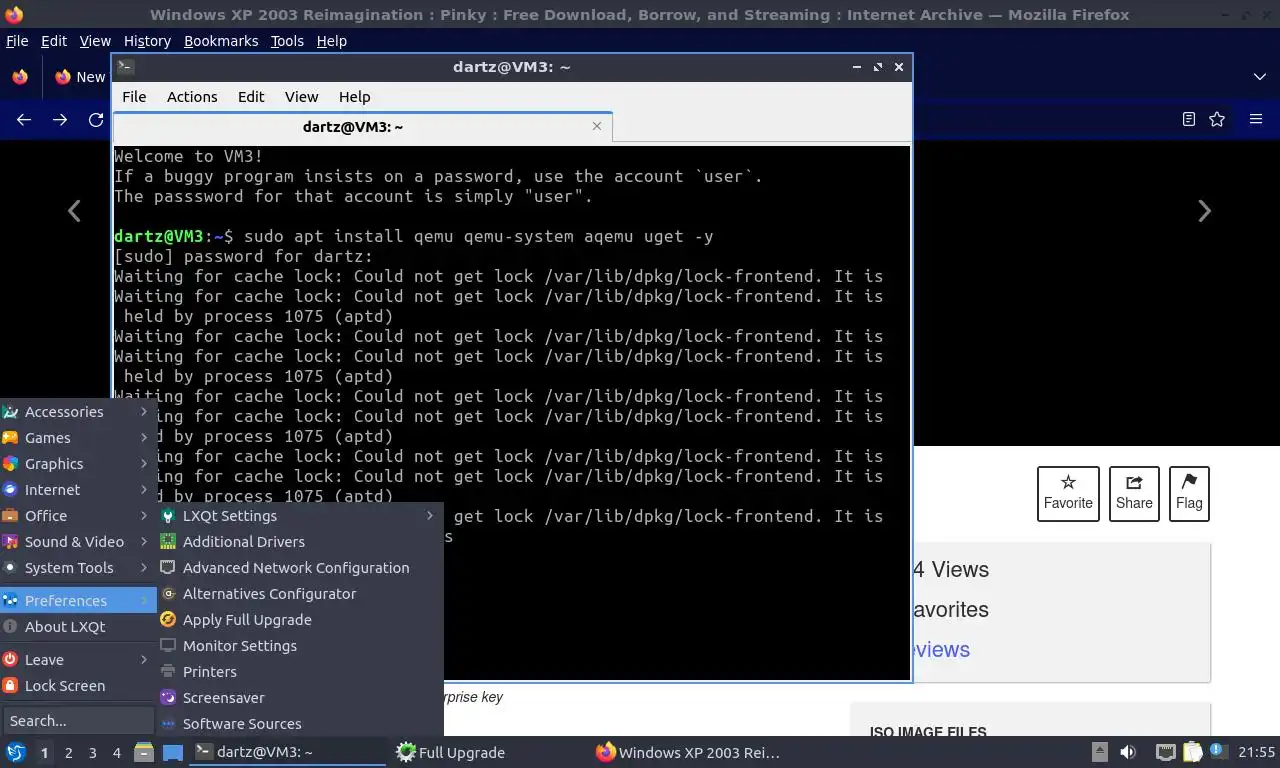
Task: Open the volume control in system tray
Action: [1128, 752]
